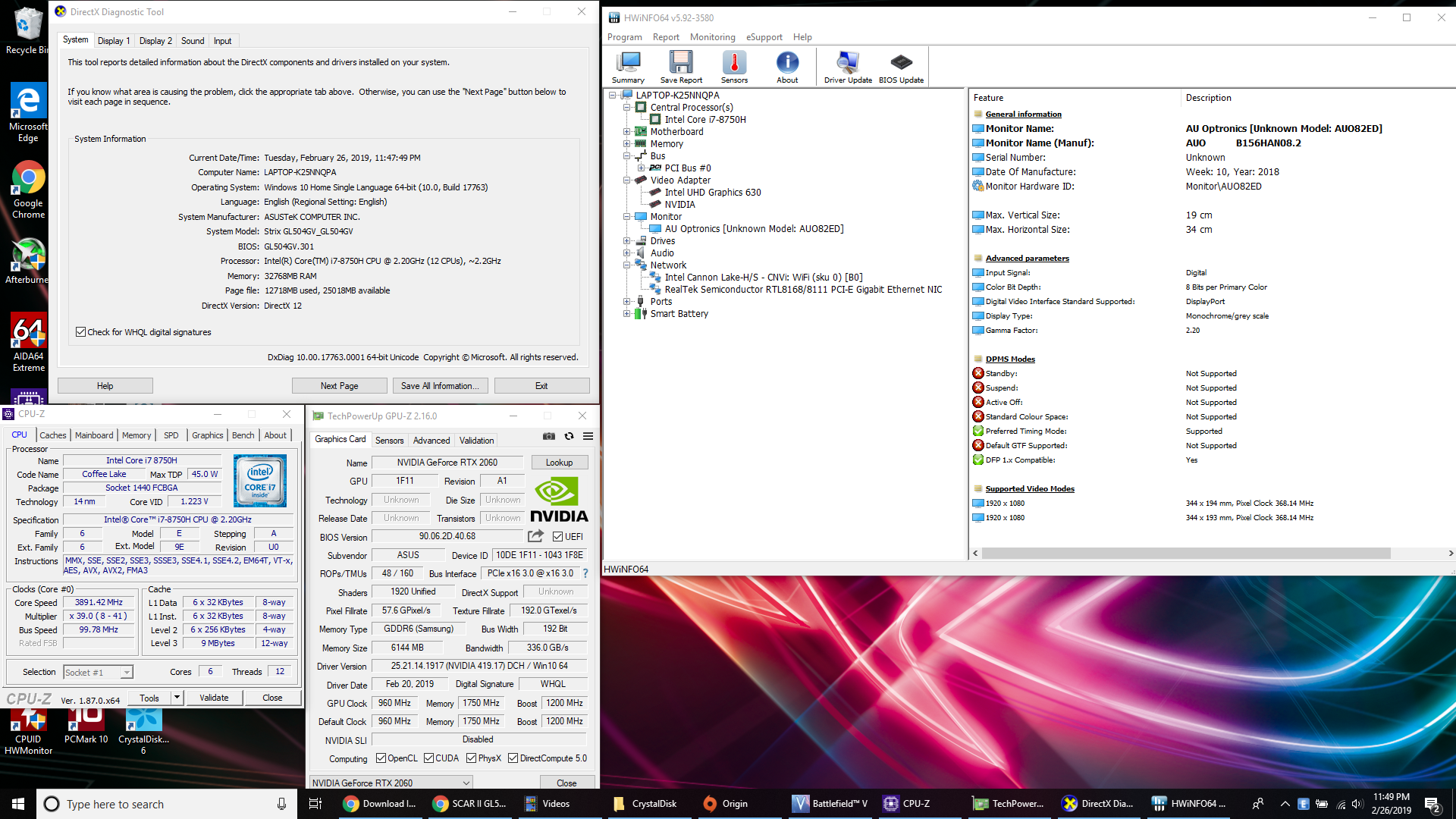Click HWiNFO64 horizontal scrollbar thumb
The height and width of the screenshot is (819, 1456).
tap(1186, 554)
